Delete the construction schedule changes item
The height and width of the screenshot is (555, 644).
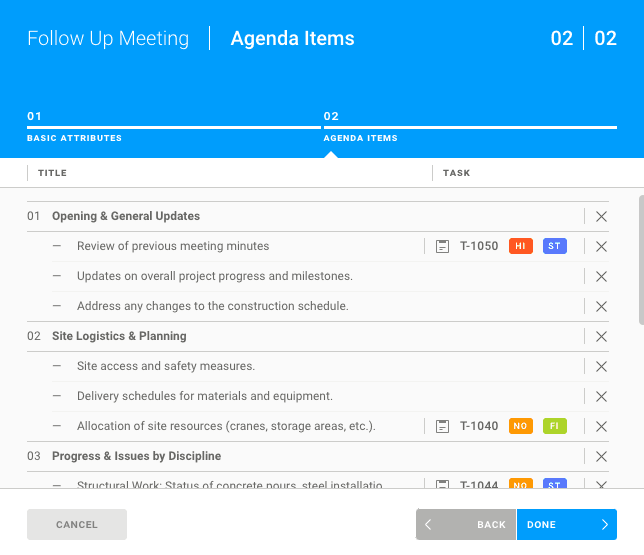pos(601,306)
